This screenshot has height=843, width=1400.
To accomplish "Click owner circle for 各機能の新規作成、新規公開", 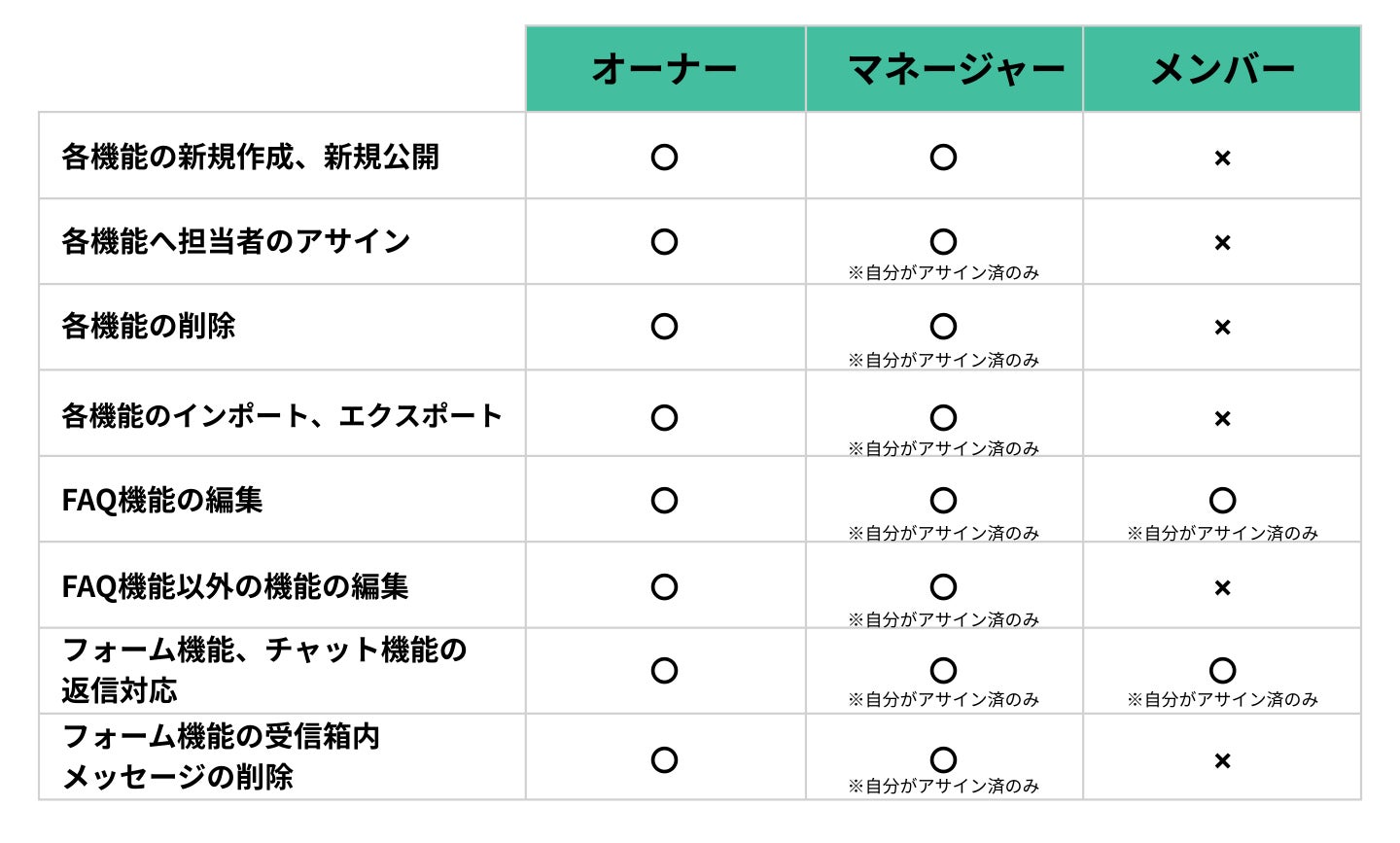I will tap(664, 158).
